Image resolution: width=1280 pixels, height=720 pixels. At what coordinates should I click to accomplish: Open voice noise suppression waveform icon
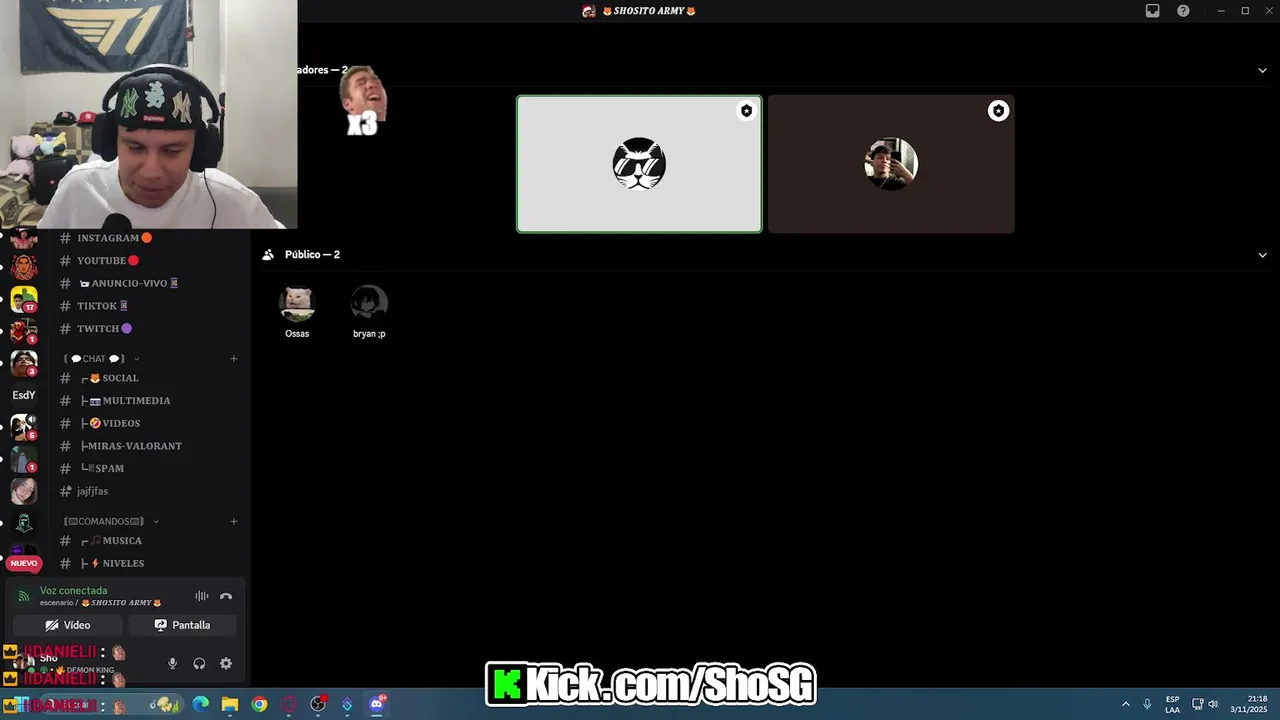click(202, 596)
